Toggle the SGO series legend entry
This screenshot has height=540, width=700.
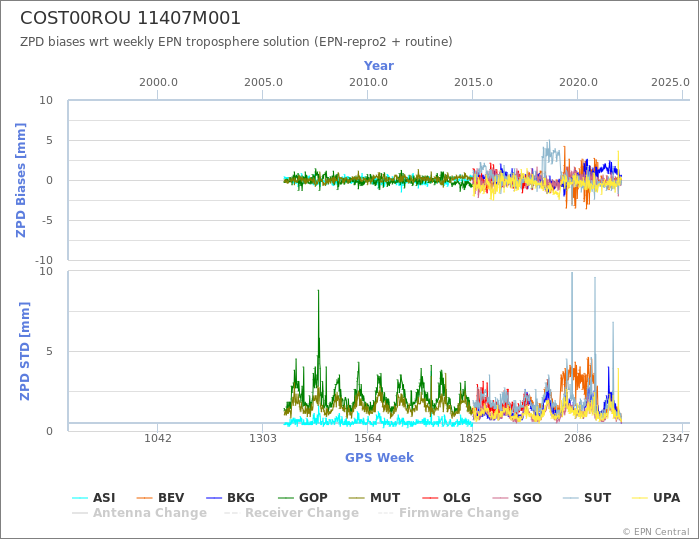(x=517, y=498)
